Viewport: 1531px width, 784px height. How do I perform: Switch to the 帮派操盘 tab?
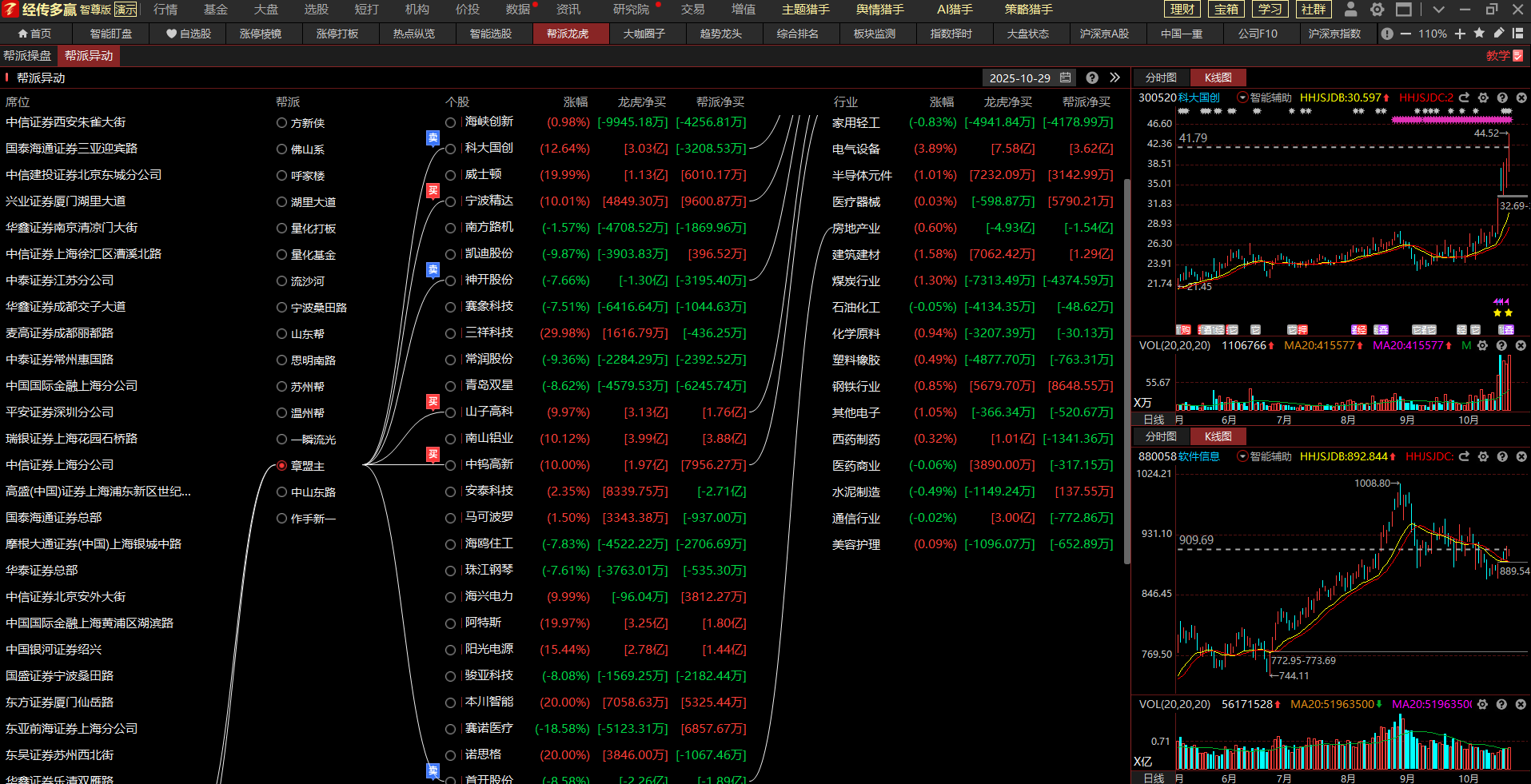tap(28, 56)
